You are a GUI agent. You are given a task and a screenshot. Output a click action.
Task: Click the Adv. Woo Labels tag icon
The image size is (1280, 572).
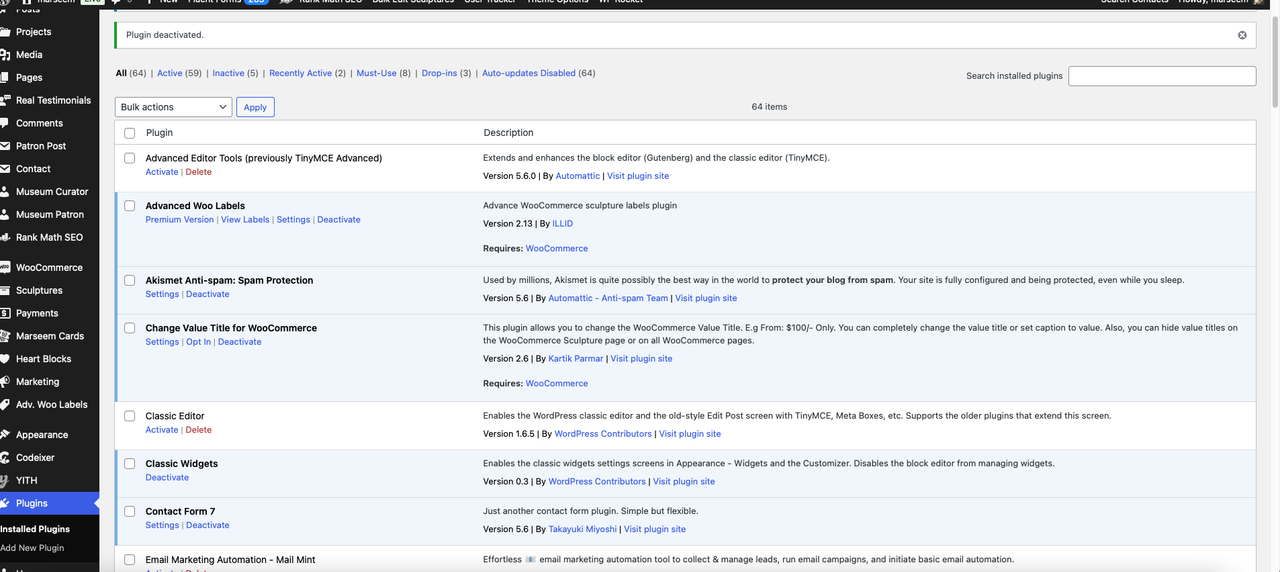[x=6, y=405]
